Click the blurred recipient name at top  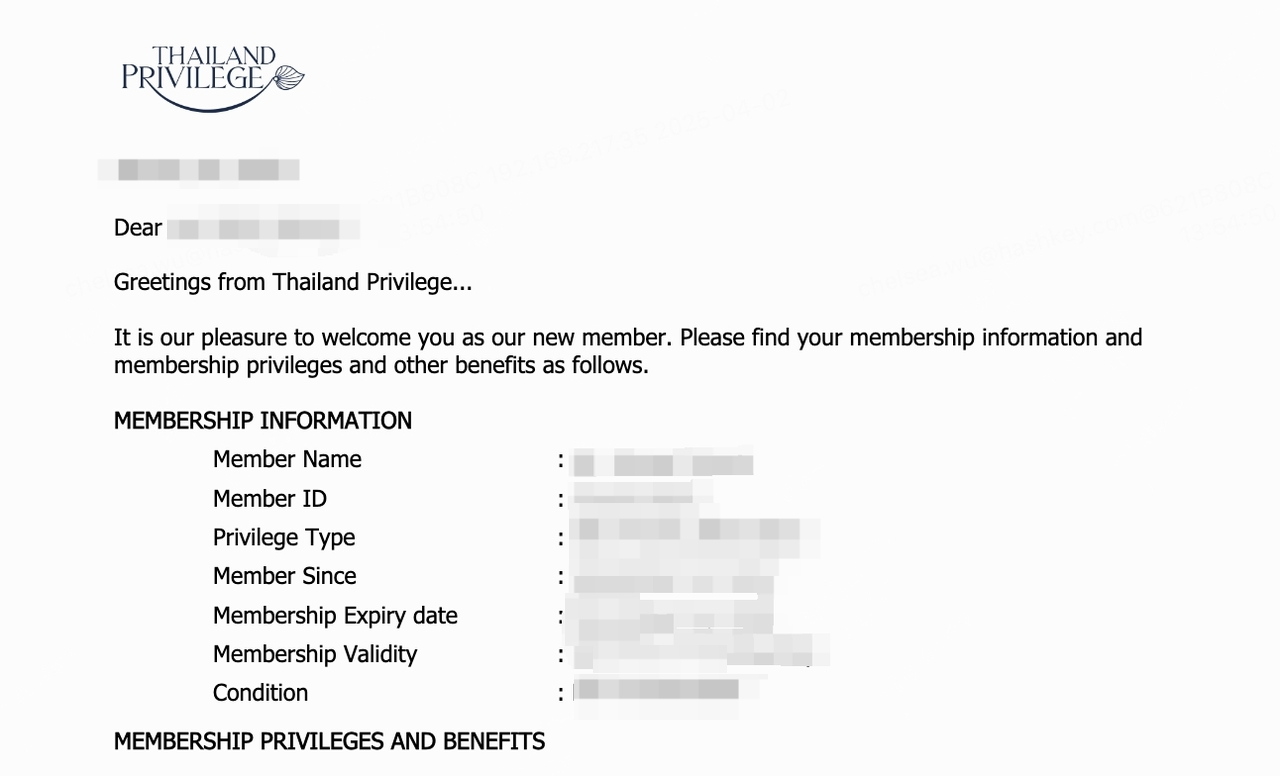point(199,170)
